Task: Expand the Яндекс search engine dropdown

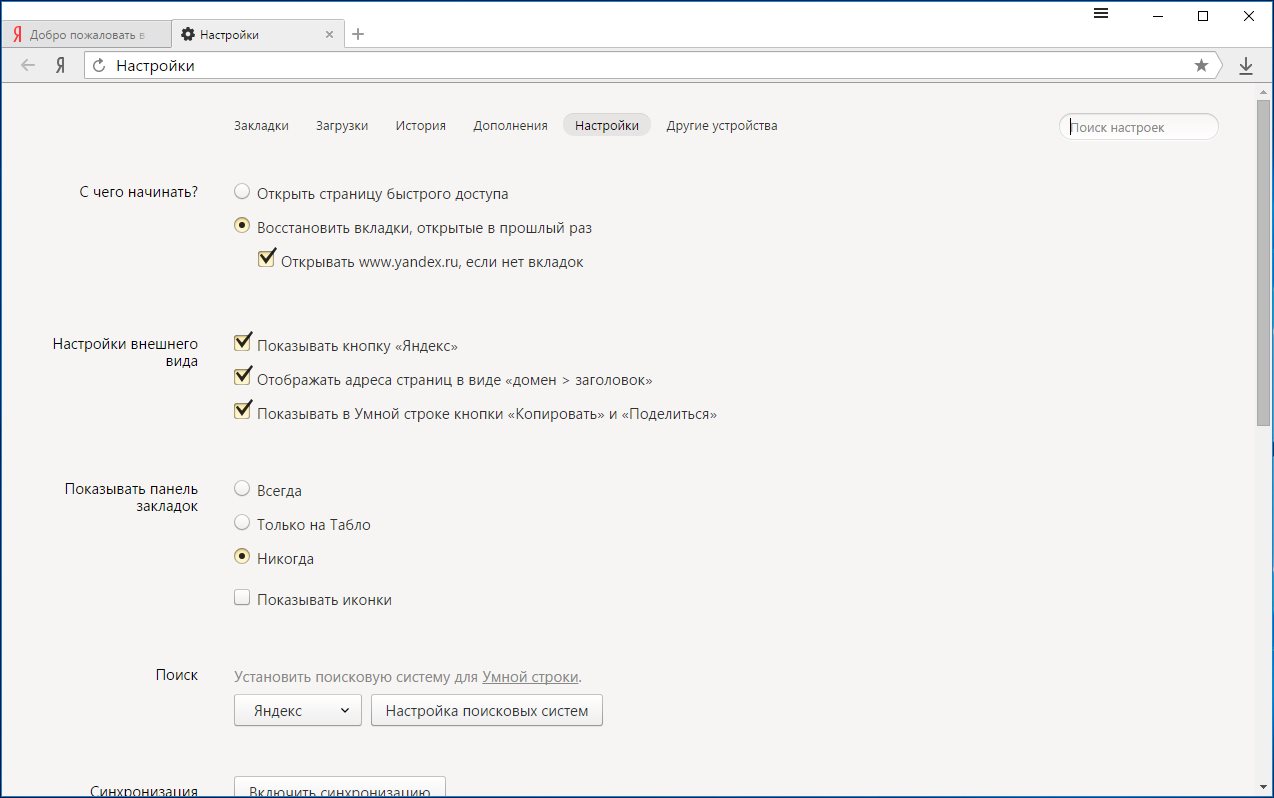Action: pyautogui.click(x=297, y=711)
